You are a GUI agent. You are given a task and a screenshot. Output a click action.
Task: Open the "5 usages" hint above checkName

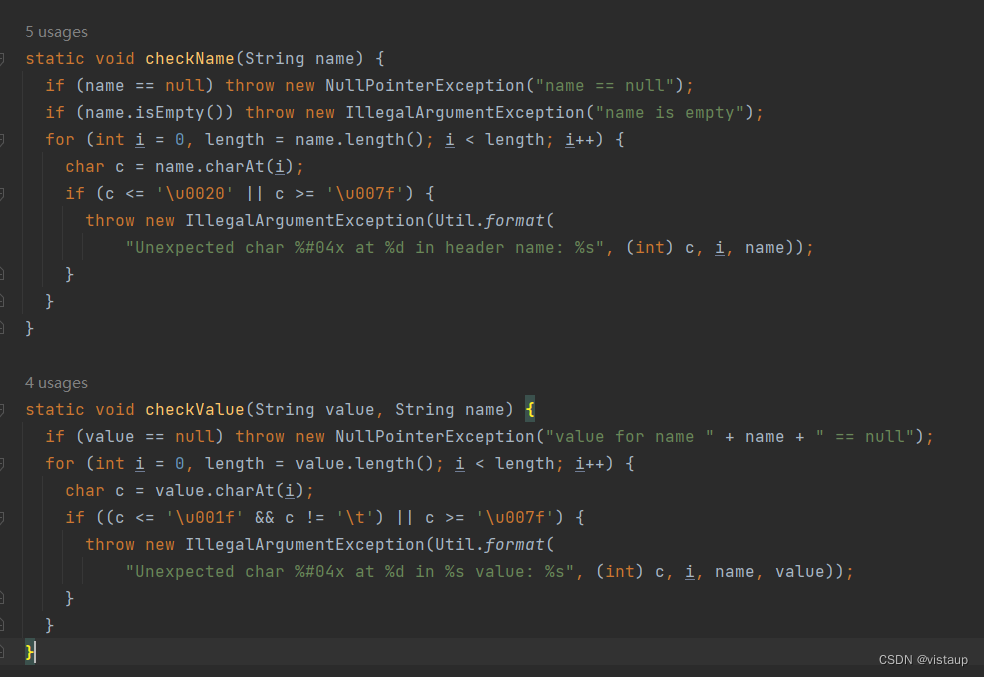(x=56, y=31)
